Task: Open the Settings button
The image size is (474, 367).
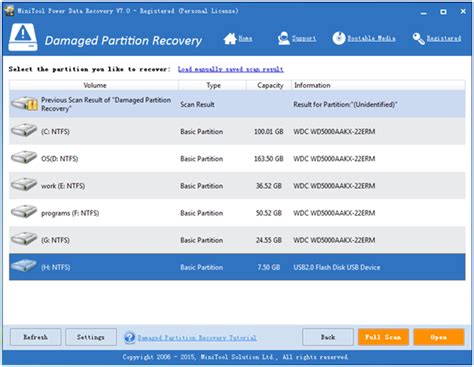Action: click(91, 337)
